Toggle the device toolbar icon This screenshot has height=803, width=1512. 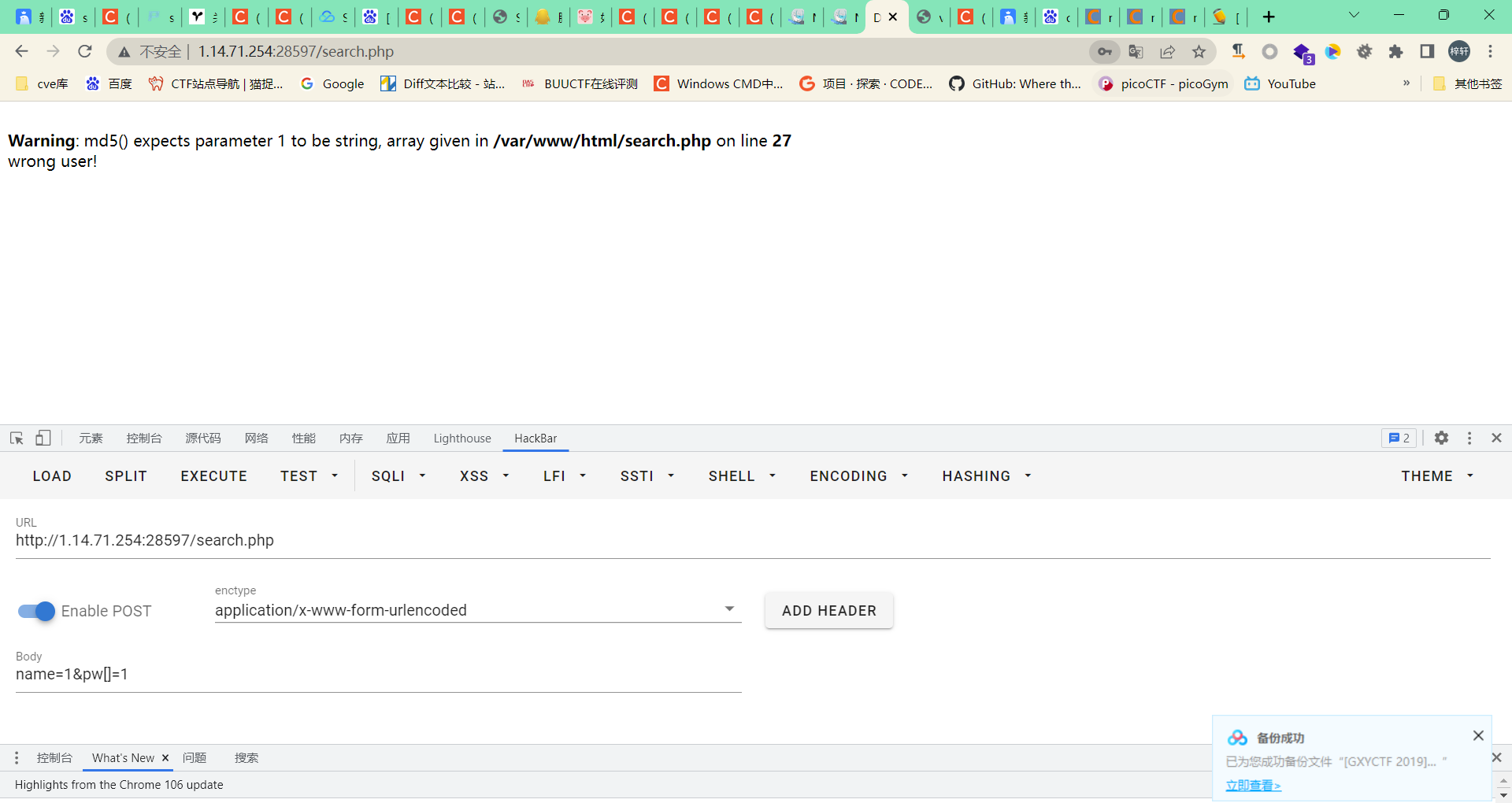click(43, 439)
